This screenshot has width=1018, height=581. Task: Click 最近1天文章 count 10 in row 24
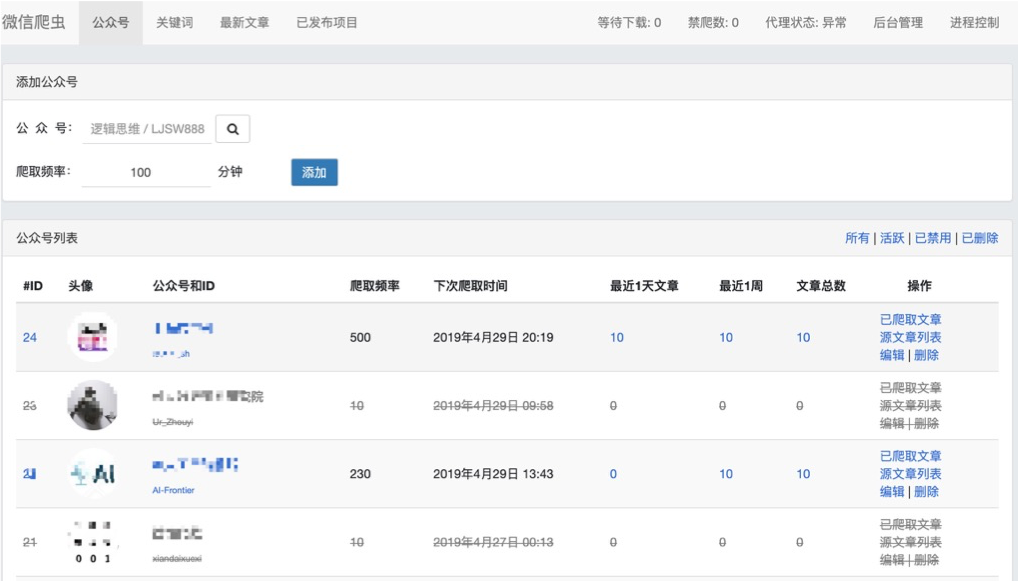pyautogui.click(x=617, y=338)
